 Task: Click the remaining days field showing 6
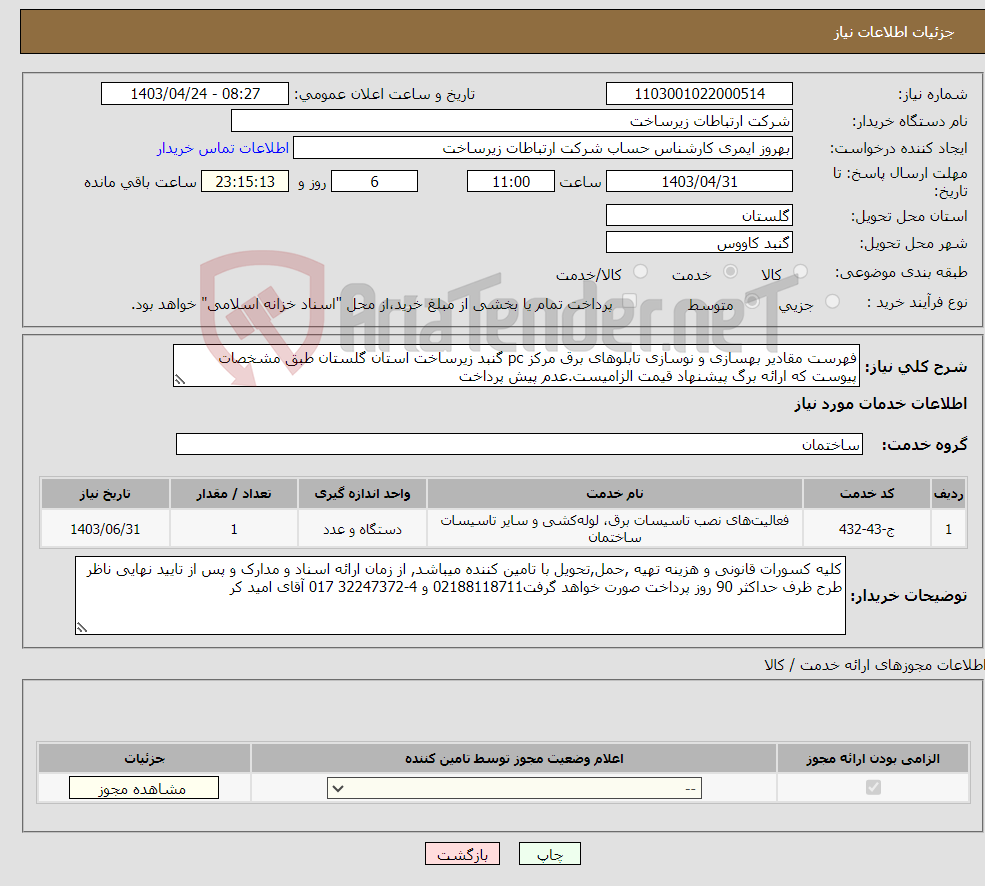(x=374, y=182)
